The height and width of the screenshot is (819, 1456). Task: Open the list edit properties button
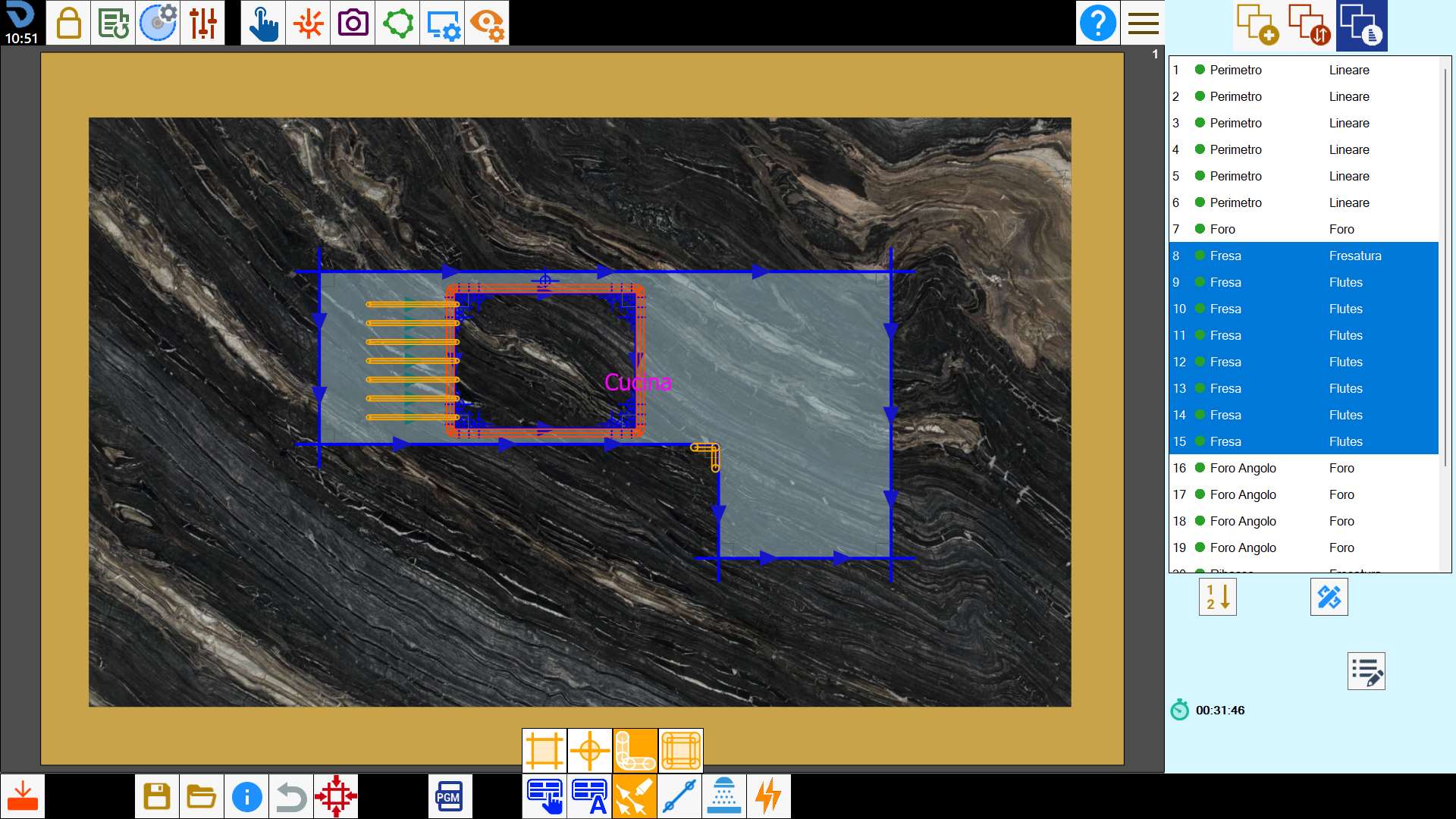[x=1367, y=671]
